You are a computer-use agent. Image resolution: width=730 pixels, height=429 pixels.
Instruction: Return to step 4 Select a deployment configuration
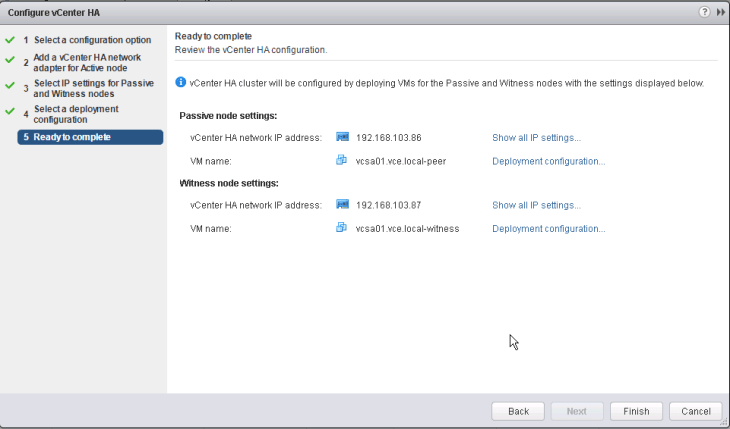coord(76,114)
